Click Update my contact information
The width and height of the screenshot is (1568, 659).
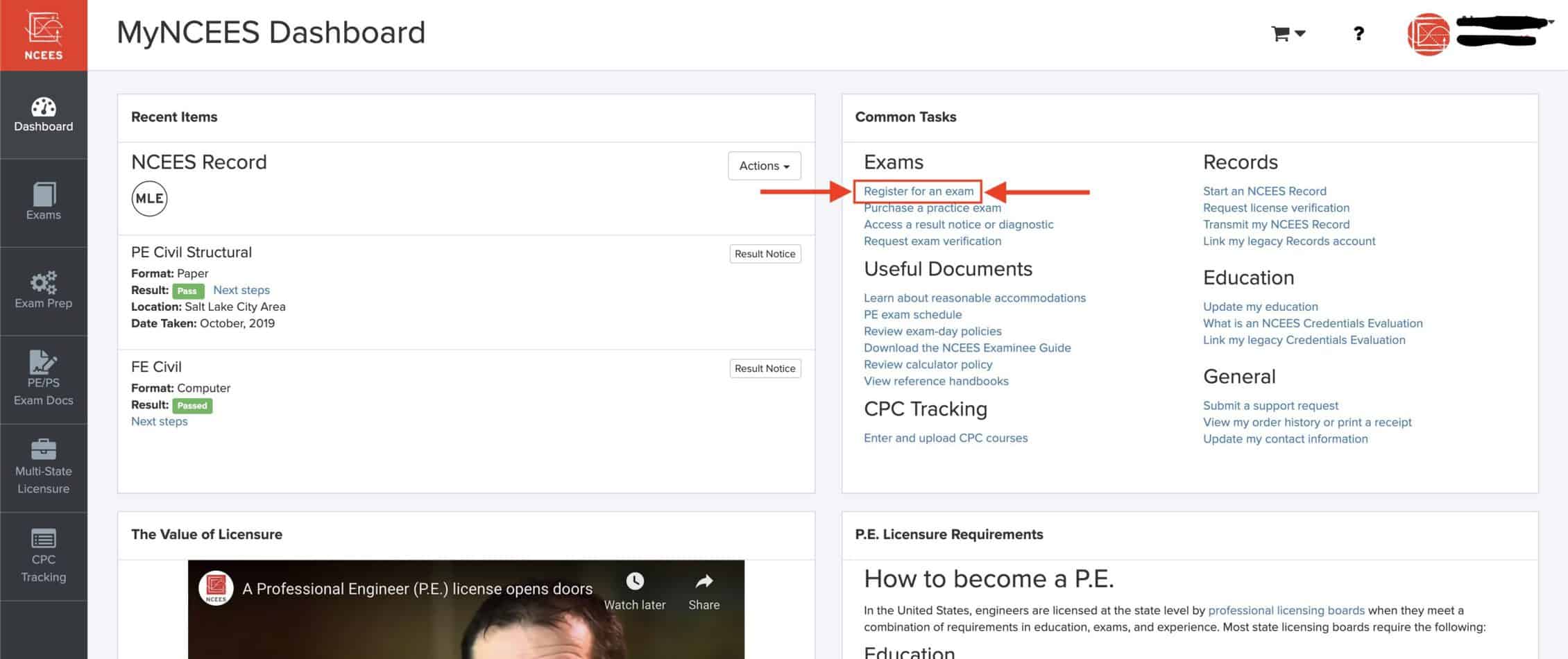(1285, 438)
